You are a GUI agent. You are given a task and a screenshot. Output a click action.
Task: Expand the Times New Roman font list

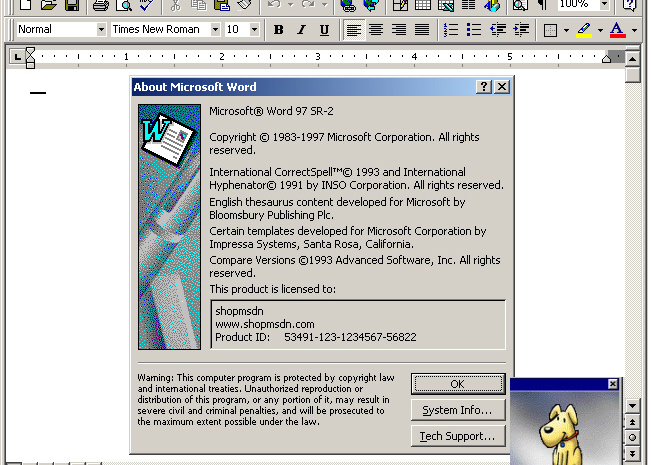point(215,30)
